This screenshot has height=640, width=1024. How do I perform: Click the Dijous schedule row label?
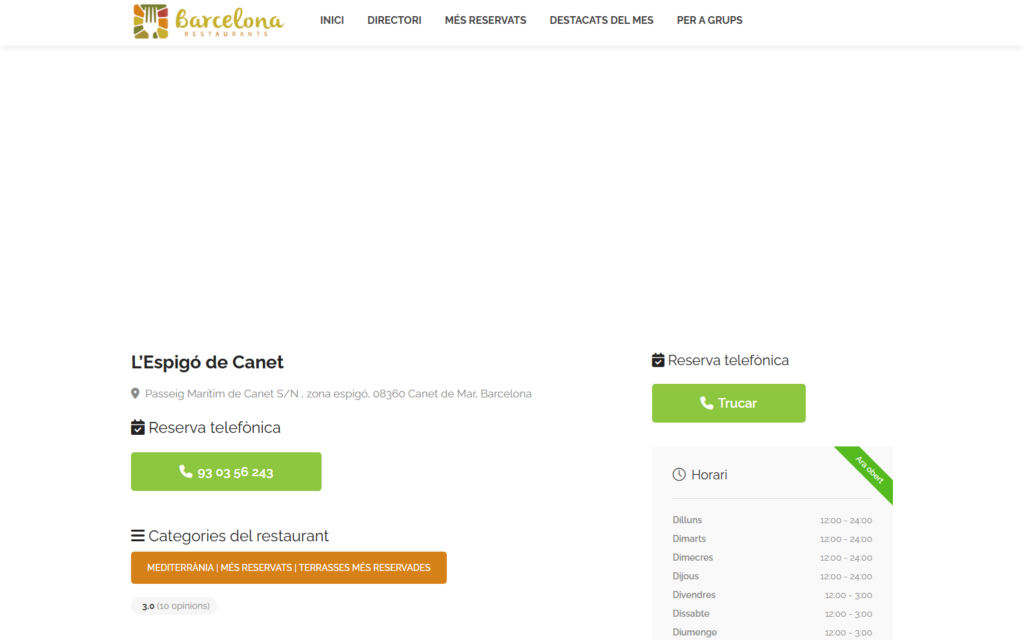click(686, 576)
